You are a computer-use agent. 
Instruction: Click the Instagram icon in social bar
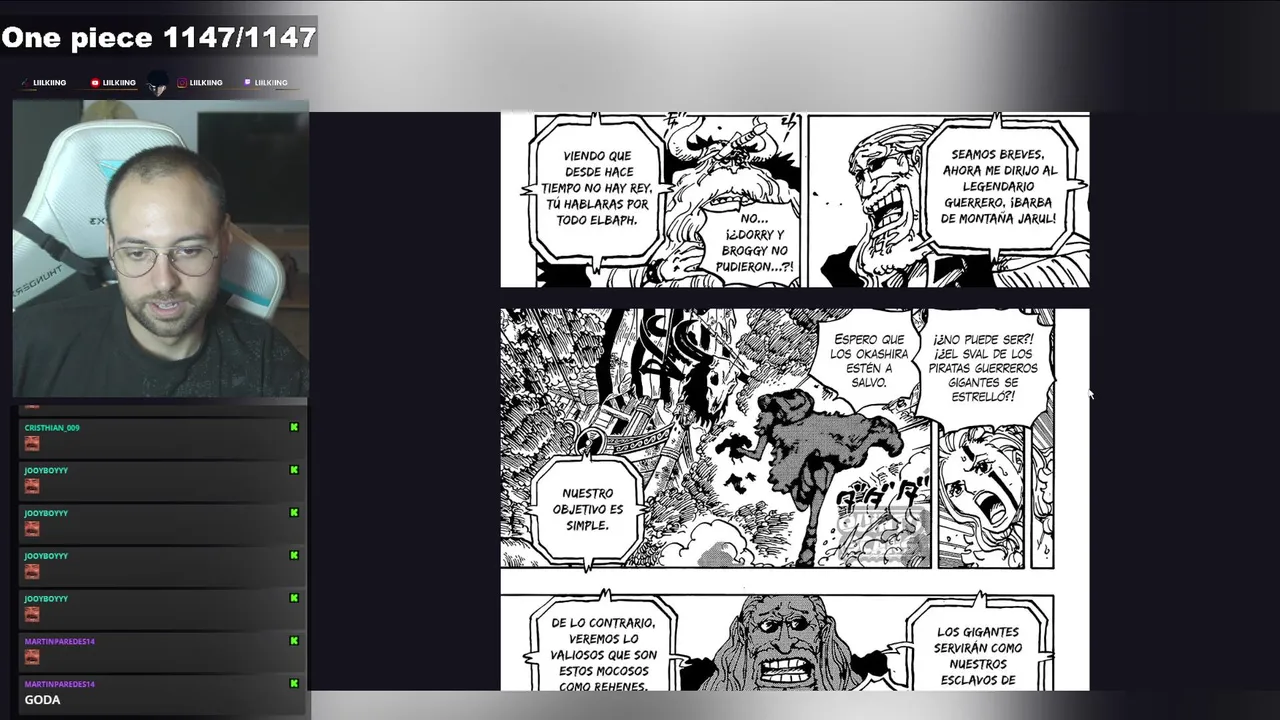(182, 83)
